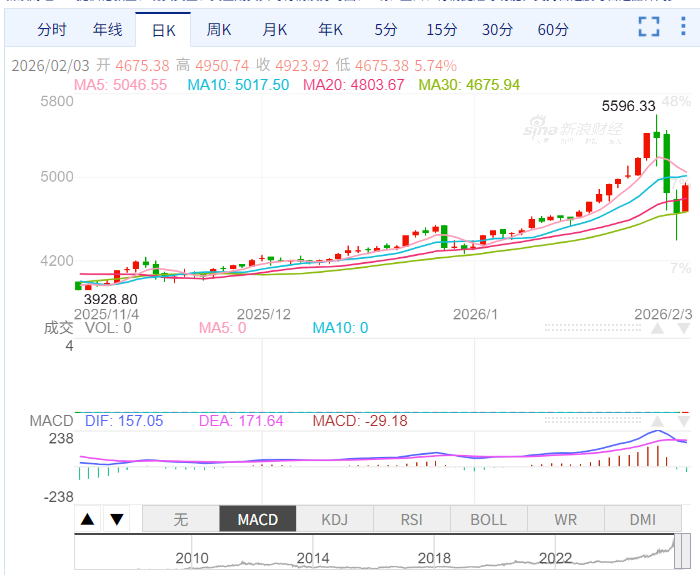Click the dotted drag grip in volume panel
Viewport: 700px width, 575px height.
pyautogui.click(x=593, y=328)
